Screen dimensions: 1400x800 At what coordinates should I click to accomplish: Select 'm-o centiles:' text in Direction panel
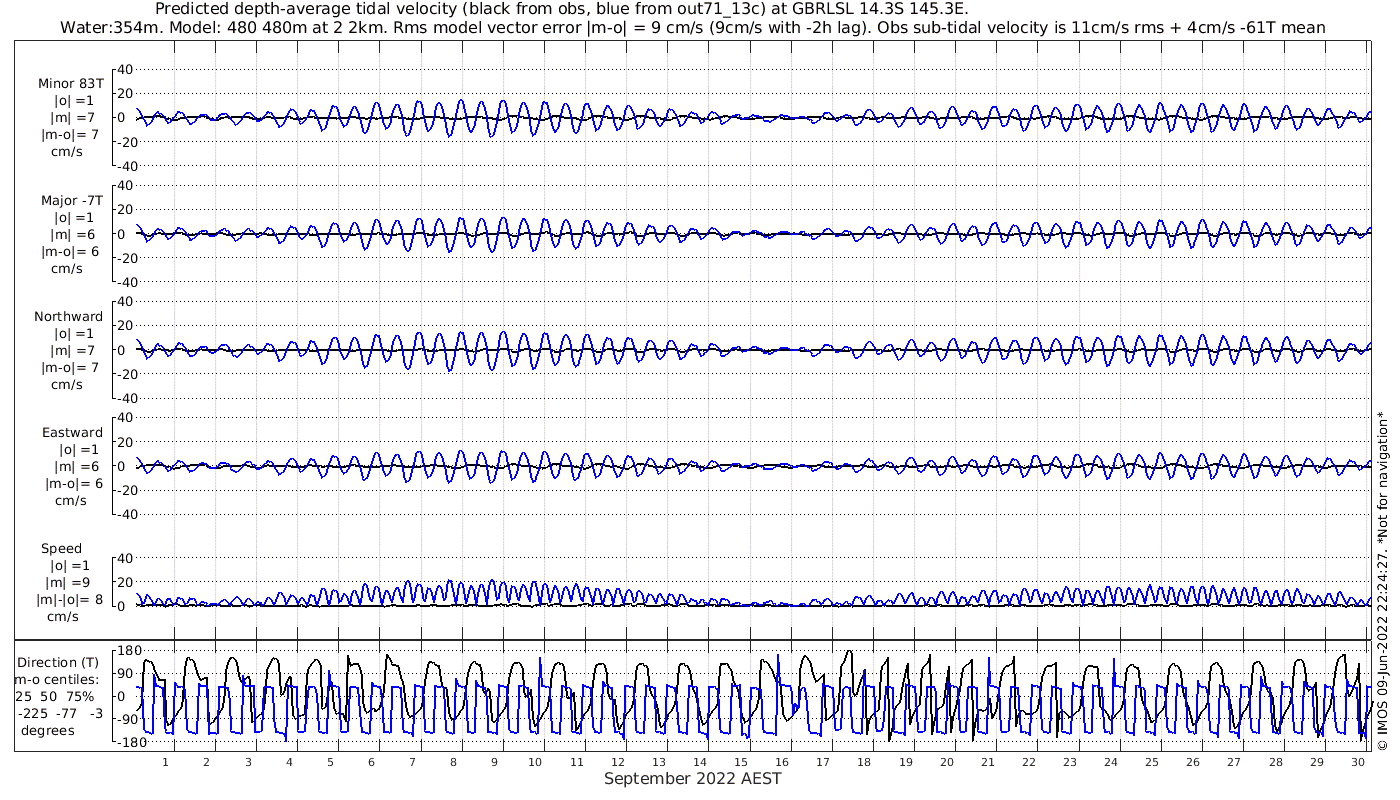click(x=56, y=679)
